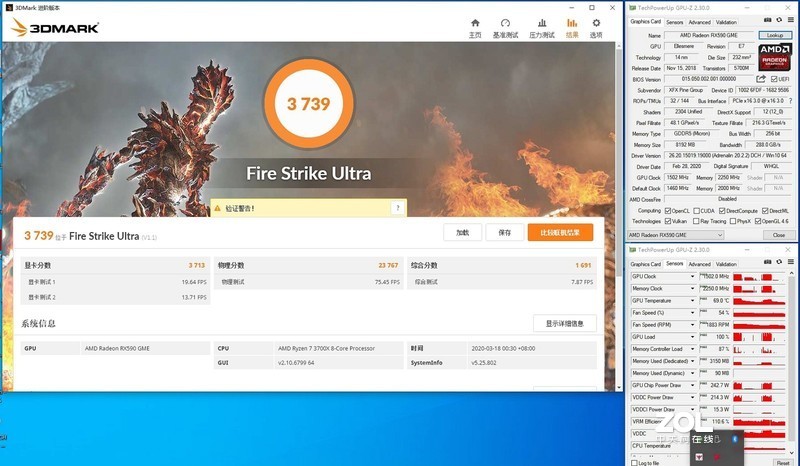Click refresh icon in Graphics Card GPU-Z window
The image size is (800, 466).
779,20
